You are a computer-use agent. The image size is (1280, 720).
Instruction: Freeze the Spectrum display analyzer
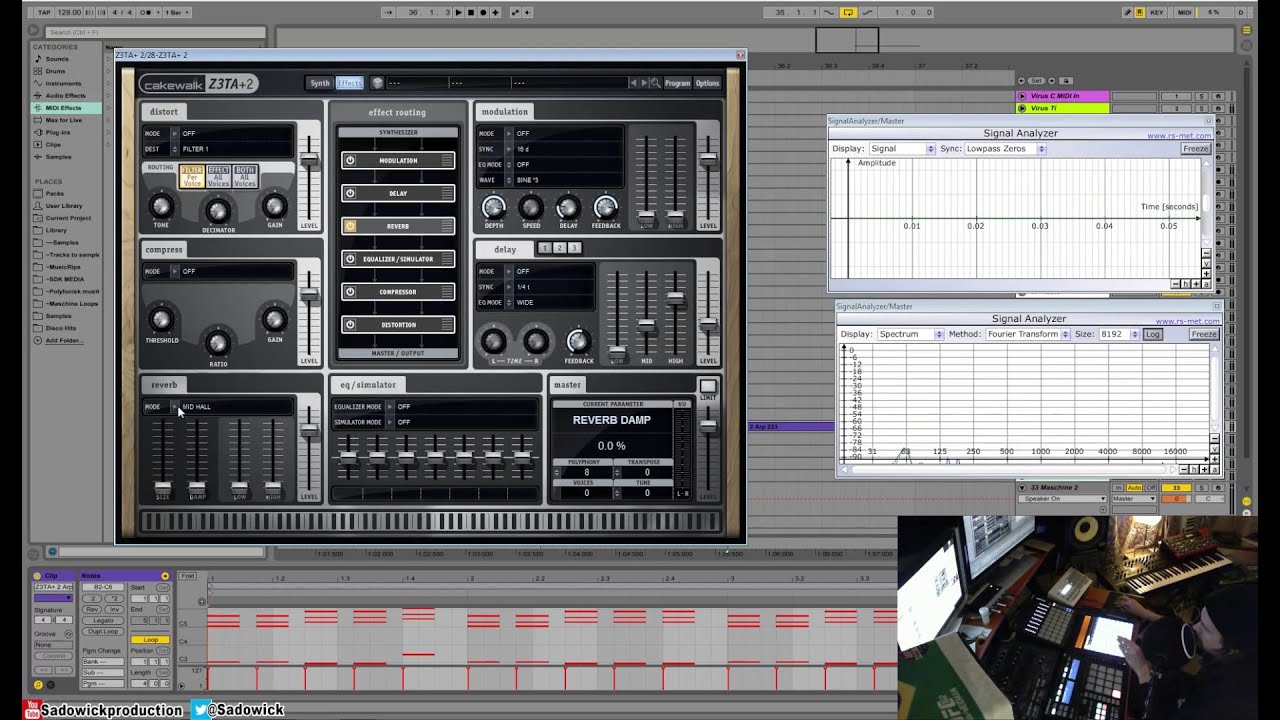coord(1204,334)
